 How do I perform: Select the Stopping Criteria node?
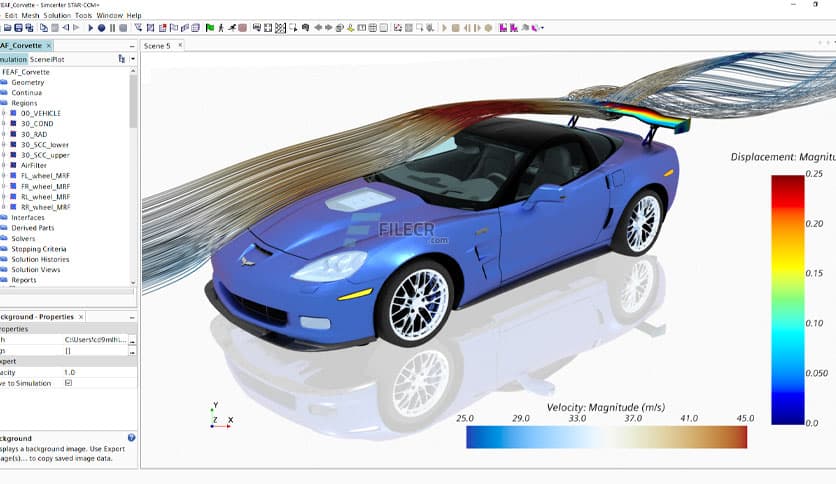point(39,249)
